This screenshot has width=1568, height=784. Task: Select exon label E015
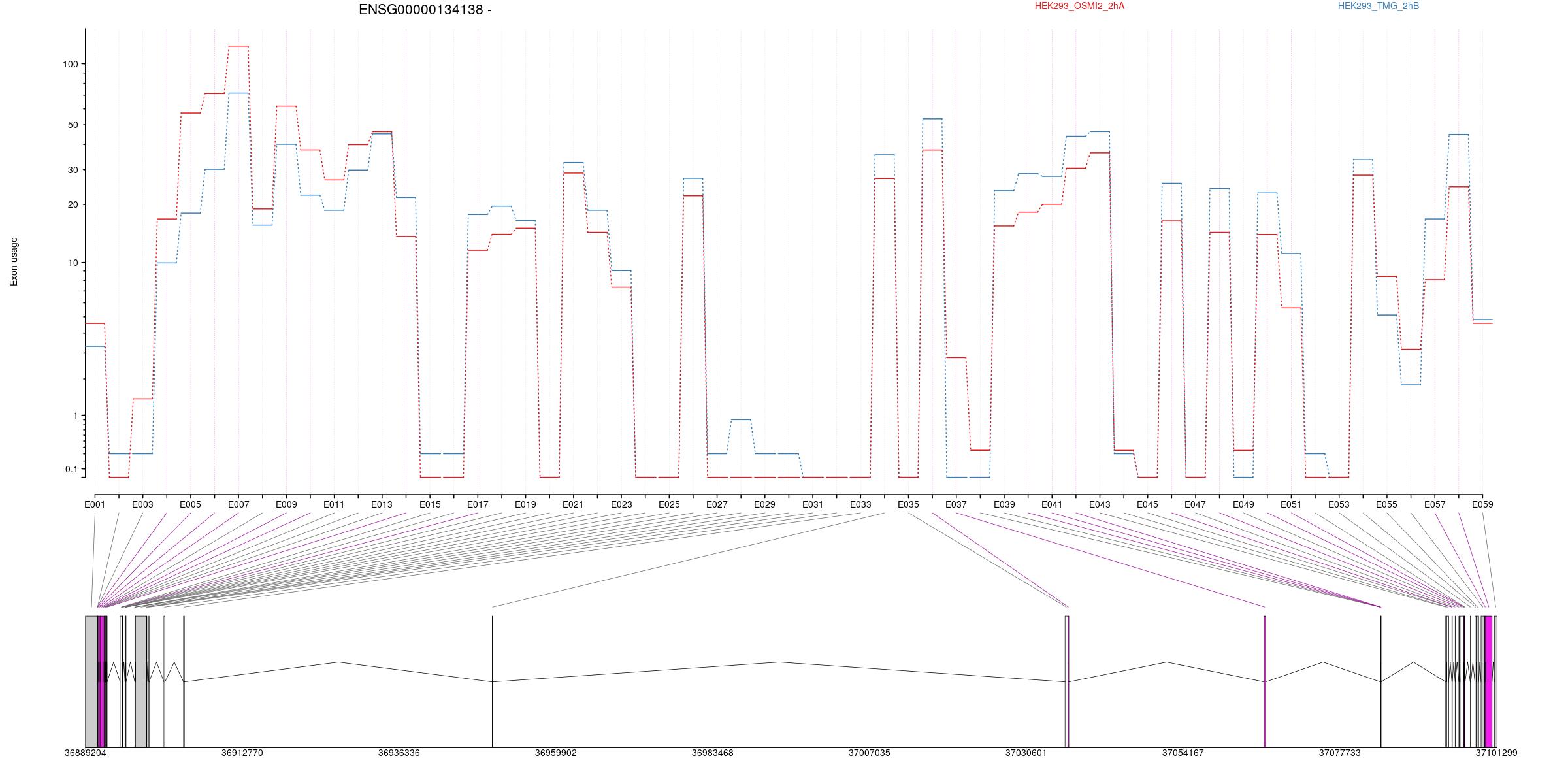tap(430, 504)
